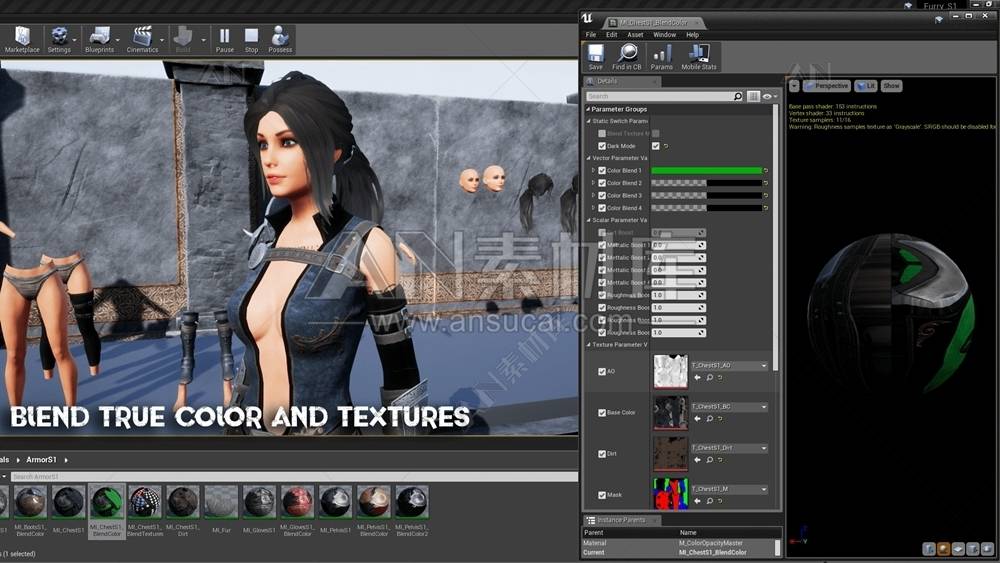
Task: Toggle the Color Blend 4 override checkbox
Action: tap(602, 208)
